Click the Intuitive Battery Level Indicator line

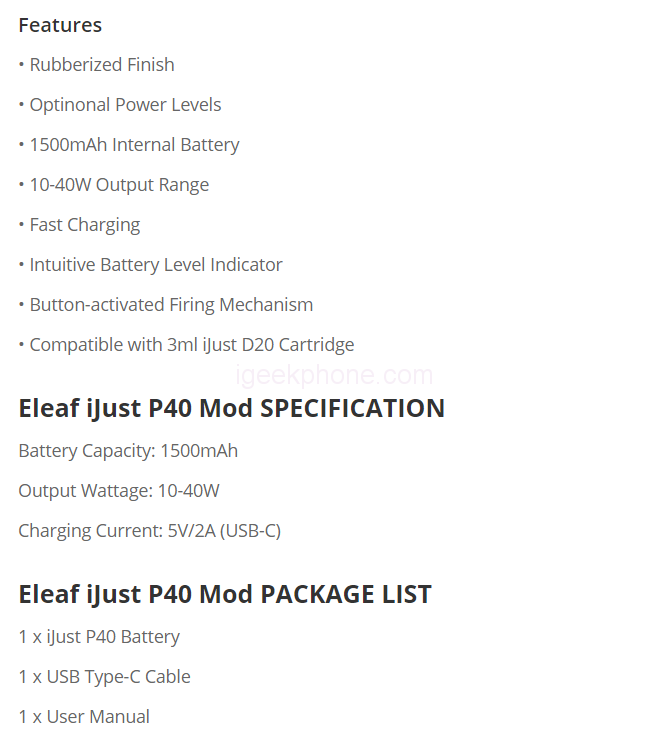[x=155, y=265]
